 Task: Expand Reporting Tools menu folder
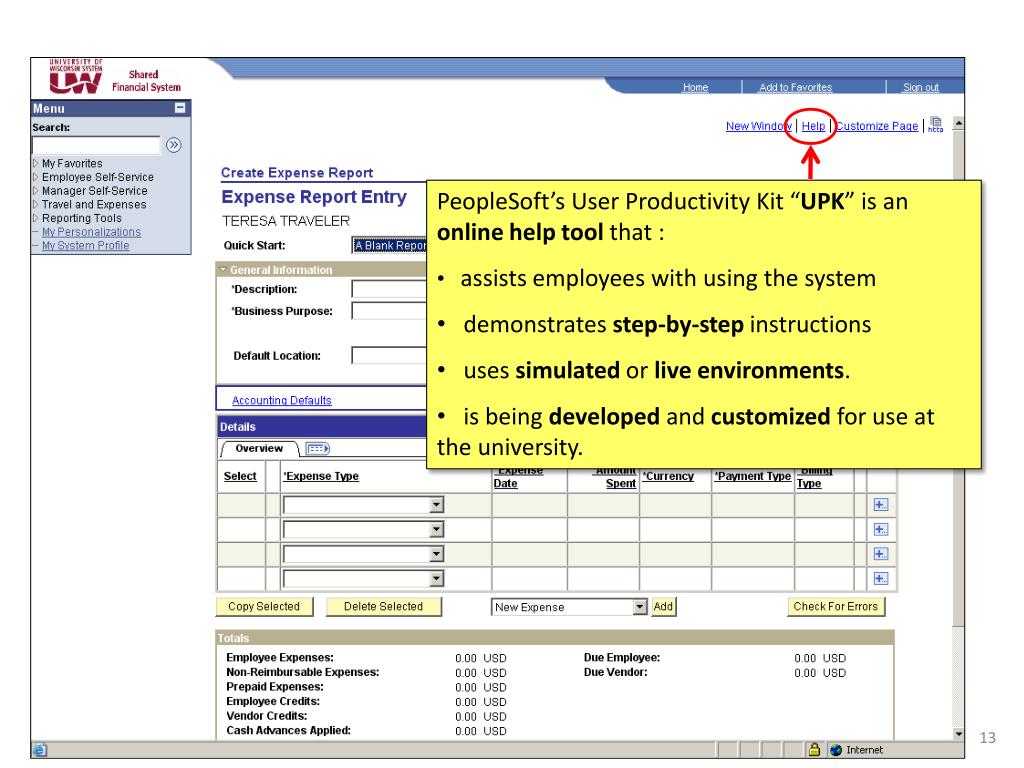pos(35,218)
